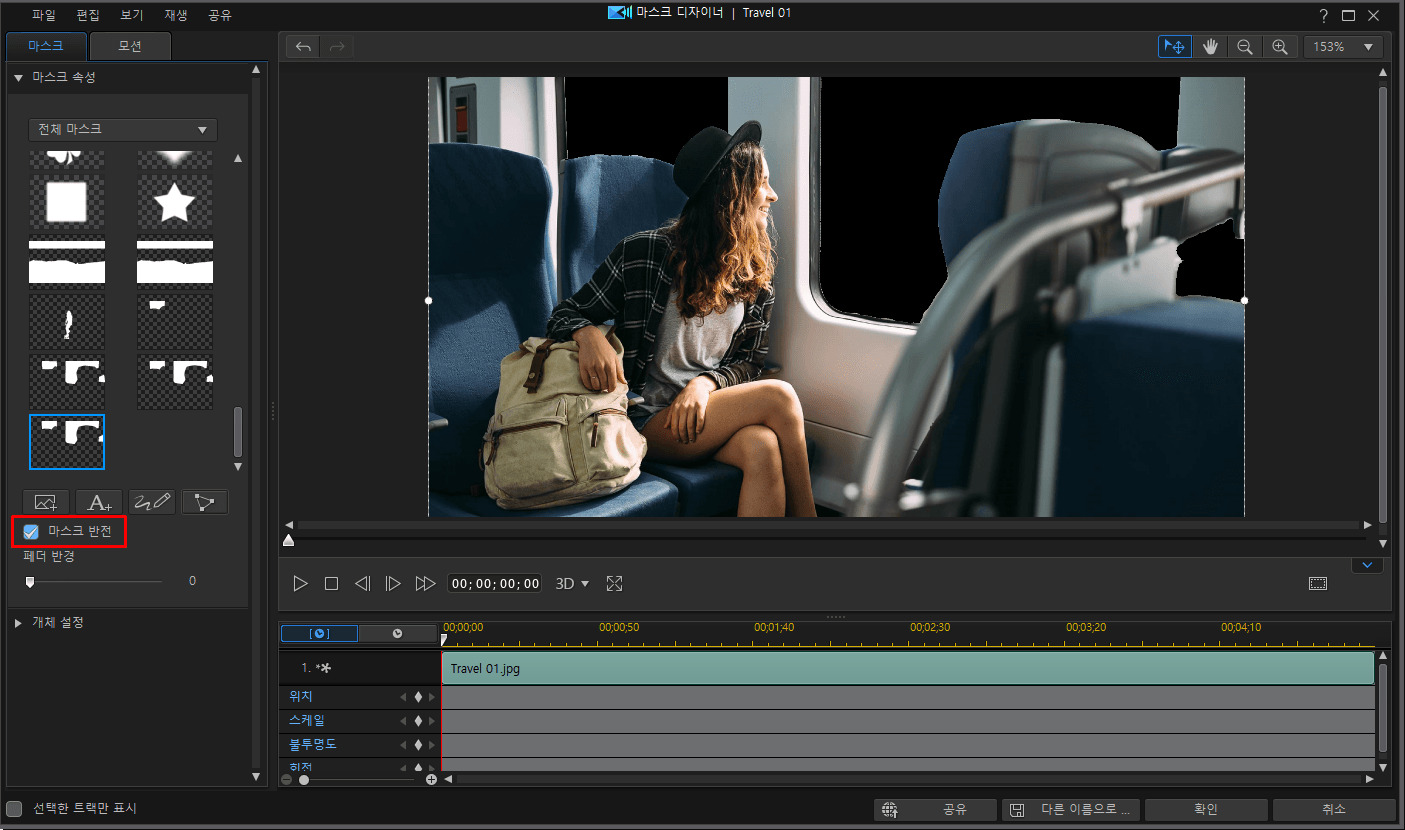The image size is (1405, 830).
Task: Click the zoom in magnifier icon
Action: [x=1280, y=47]
